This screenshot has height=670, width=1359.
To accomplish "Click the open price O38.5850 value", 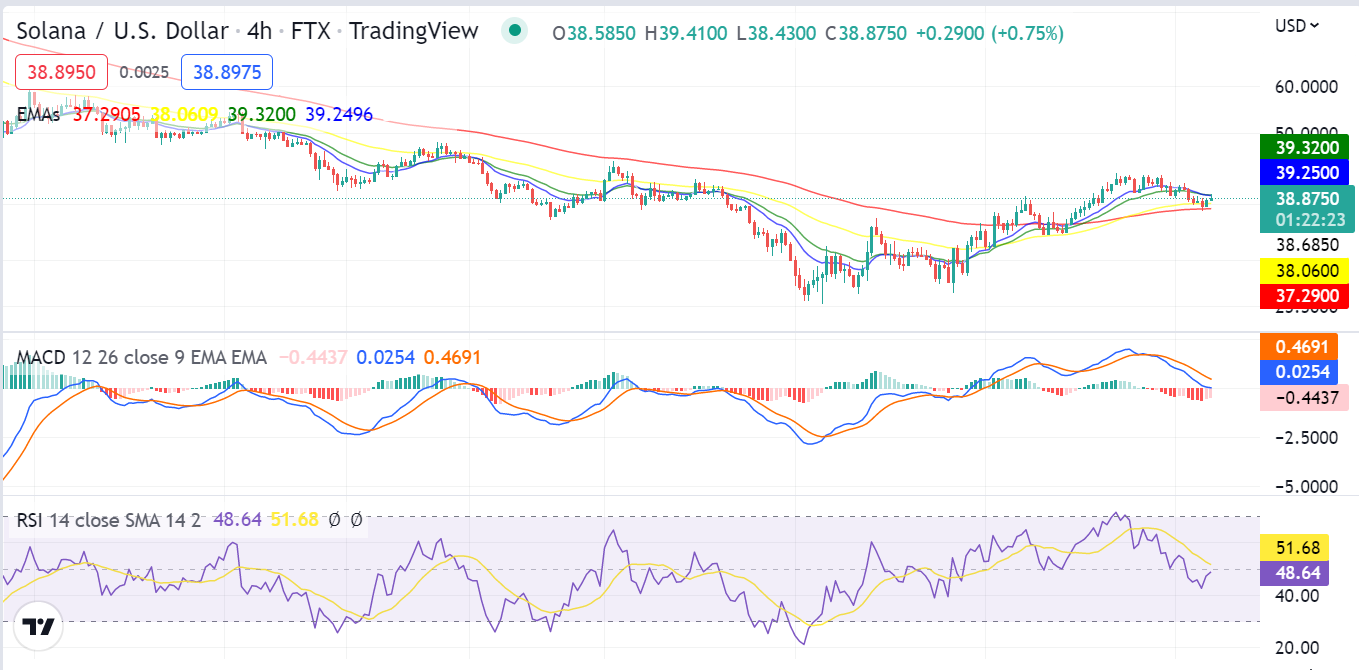I will (x=594, y=33).
